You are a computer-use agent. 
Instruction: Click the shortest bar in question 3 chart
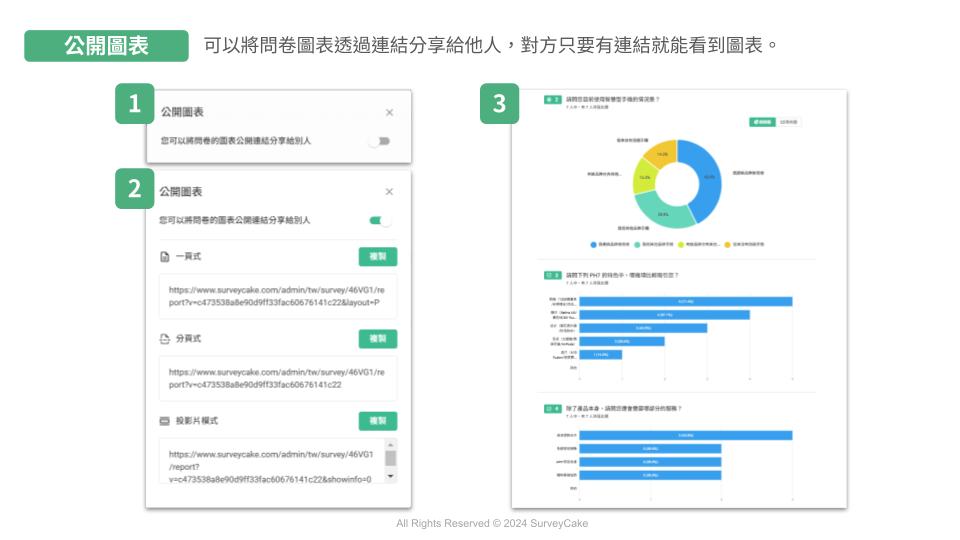pos(601,354)
